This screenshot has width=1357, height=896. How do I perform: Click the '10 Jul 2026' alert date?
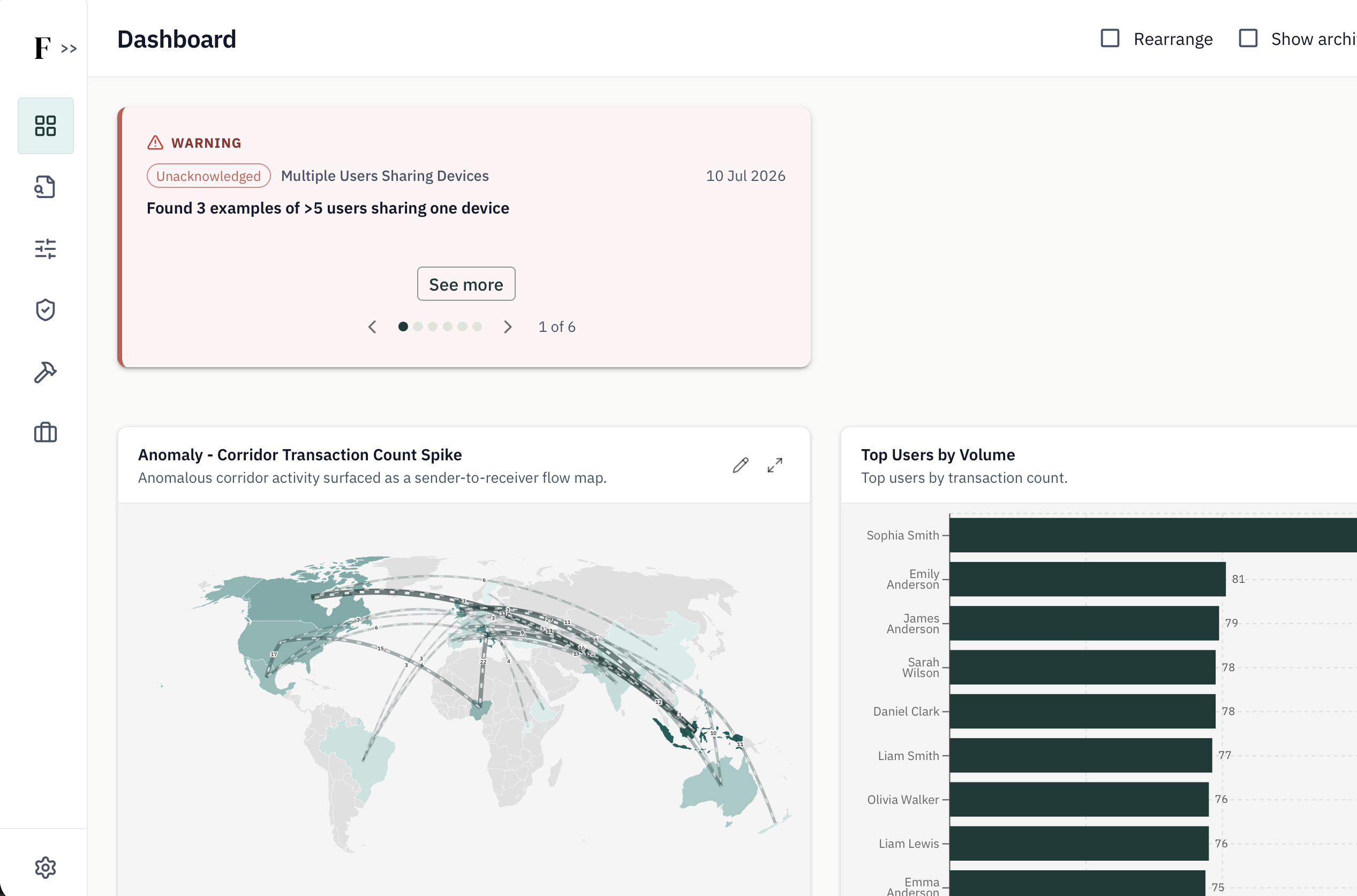pos(745,176)
